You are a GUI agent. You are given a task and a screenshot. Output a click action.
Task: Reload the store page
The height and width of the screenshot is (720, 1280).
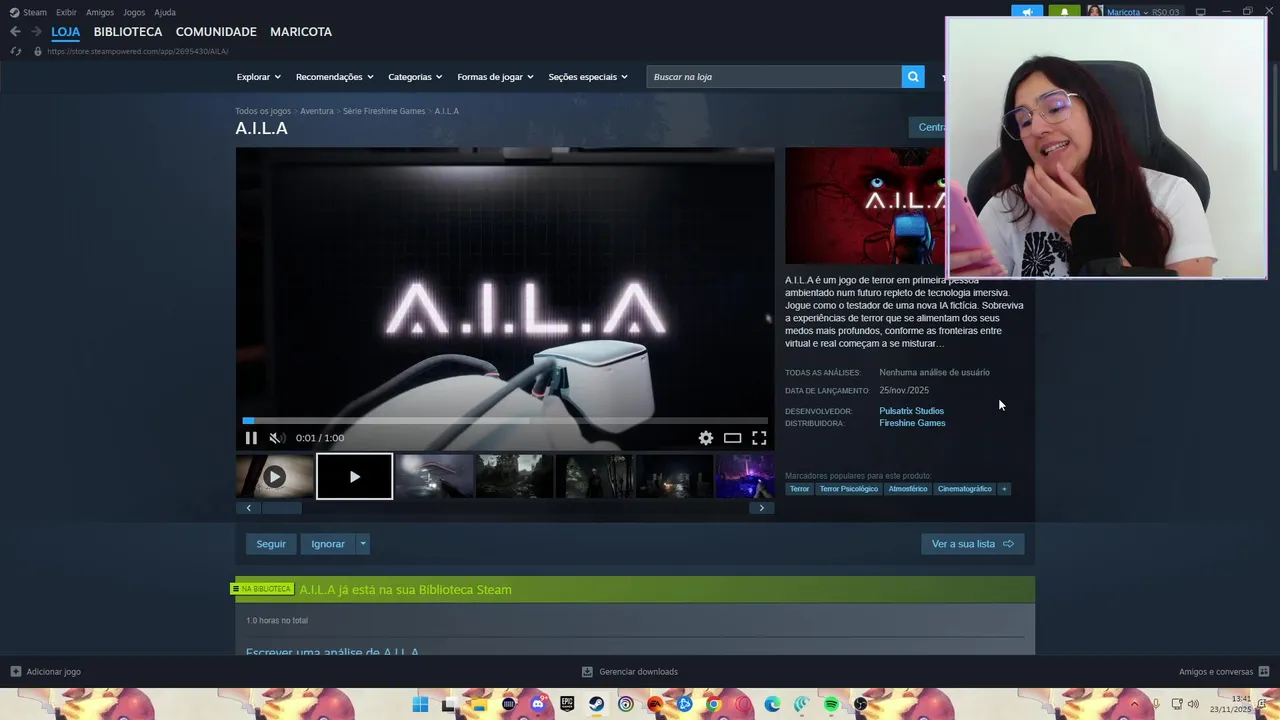tap(15, 51)
